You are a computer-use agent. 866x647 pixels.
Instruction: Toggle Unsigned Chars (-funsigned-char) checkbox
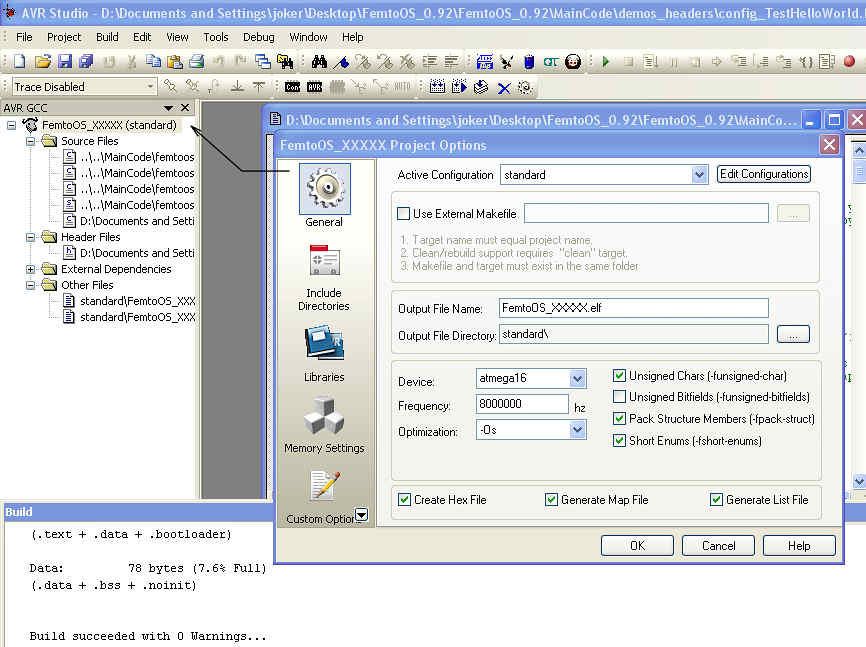[619, 376]
